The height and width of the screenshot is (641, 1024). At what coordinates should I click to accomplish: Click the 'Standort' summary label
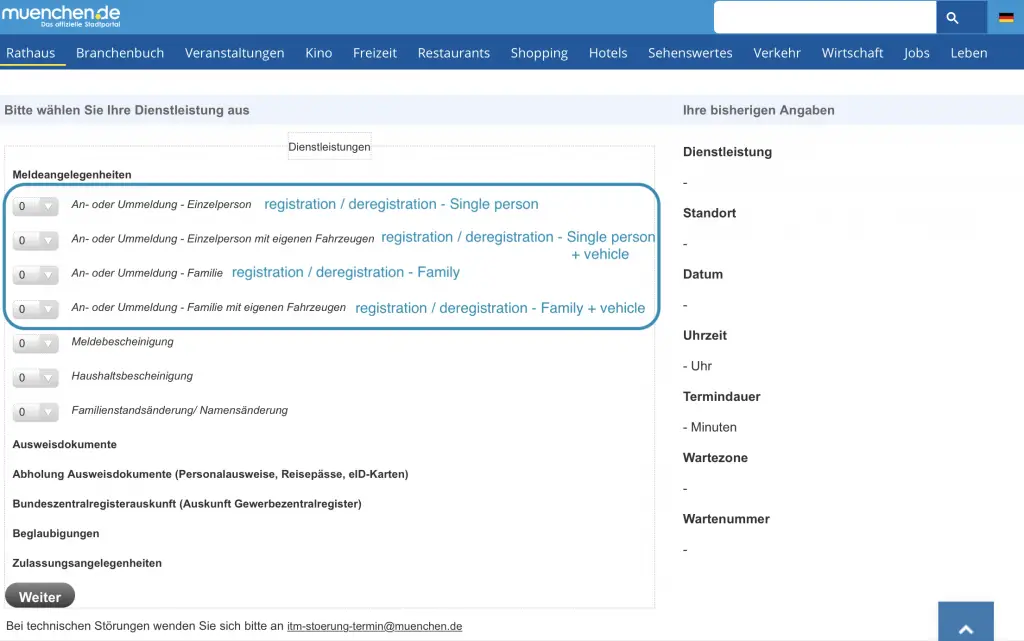point(709,213)
